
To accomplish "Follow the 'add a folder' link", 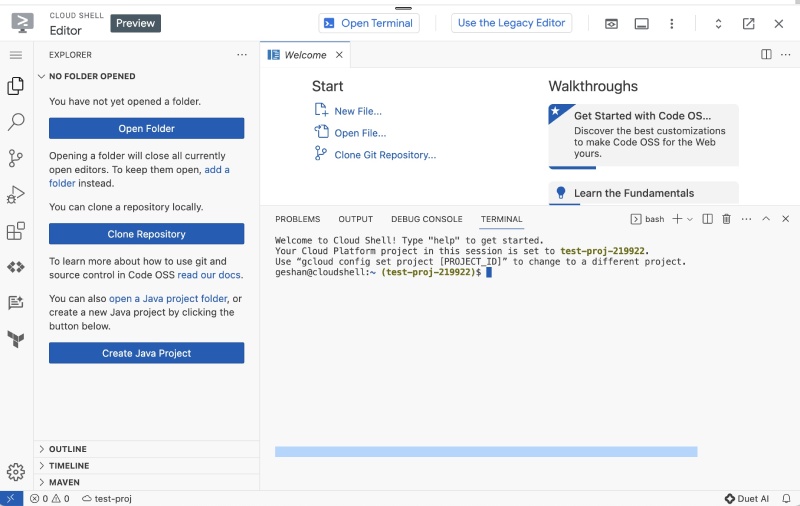I will (x=217, y=169).
